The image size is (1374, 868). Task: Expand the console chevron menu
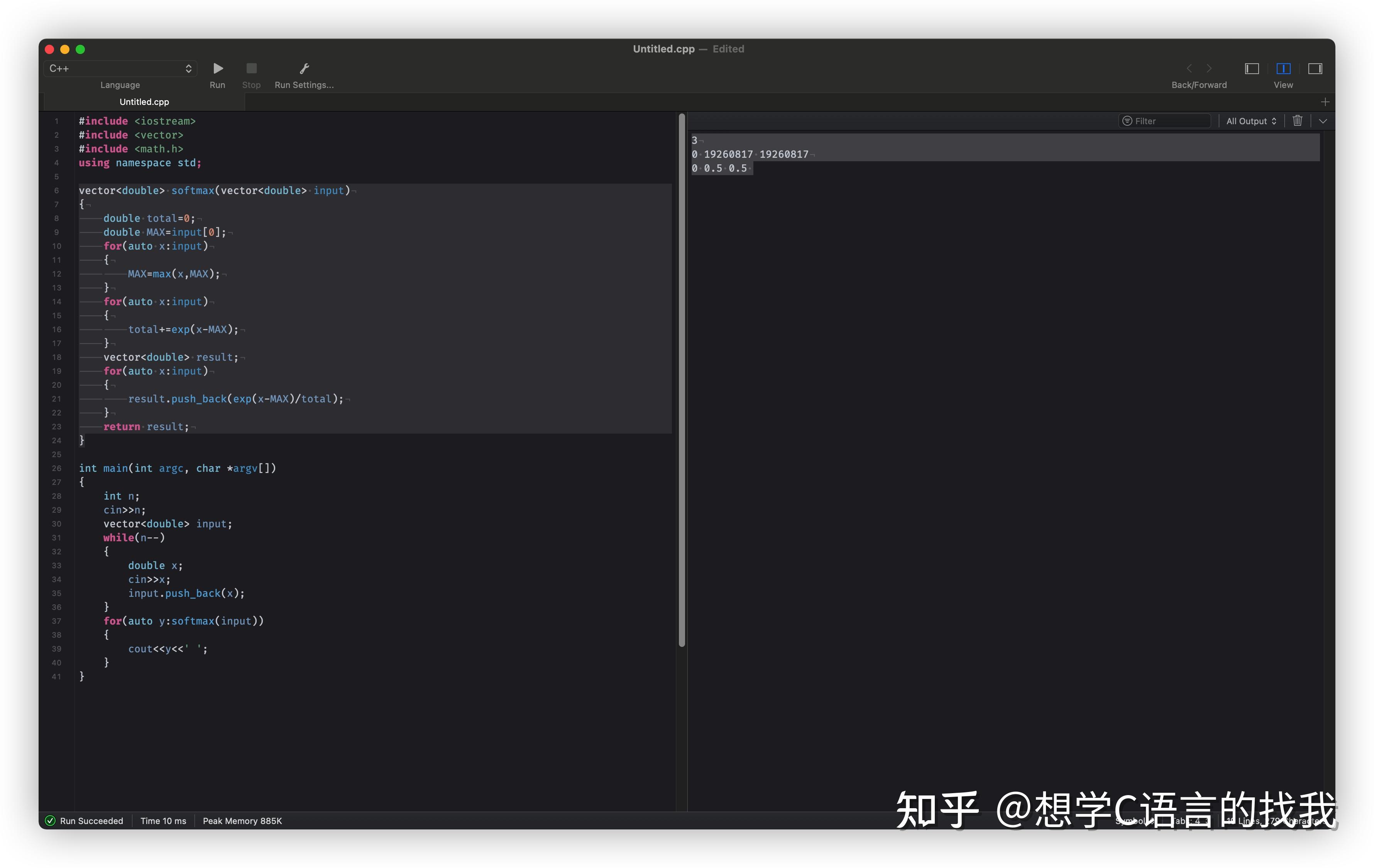point(1323,121)
